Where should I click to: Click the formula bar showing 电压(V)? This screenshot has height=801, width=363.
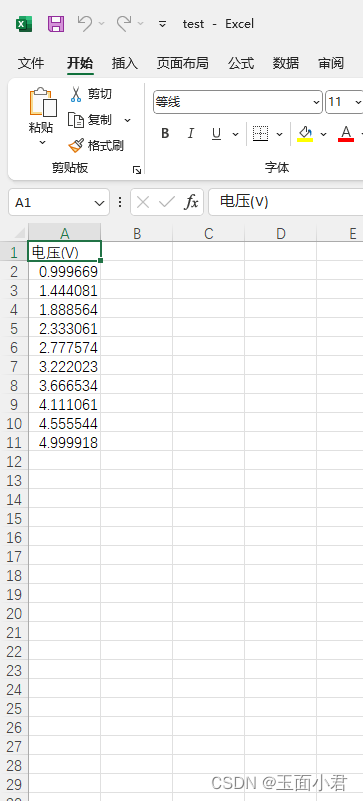pyautogui.click(x=285, y=202)
